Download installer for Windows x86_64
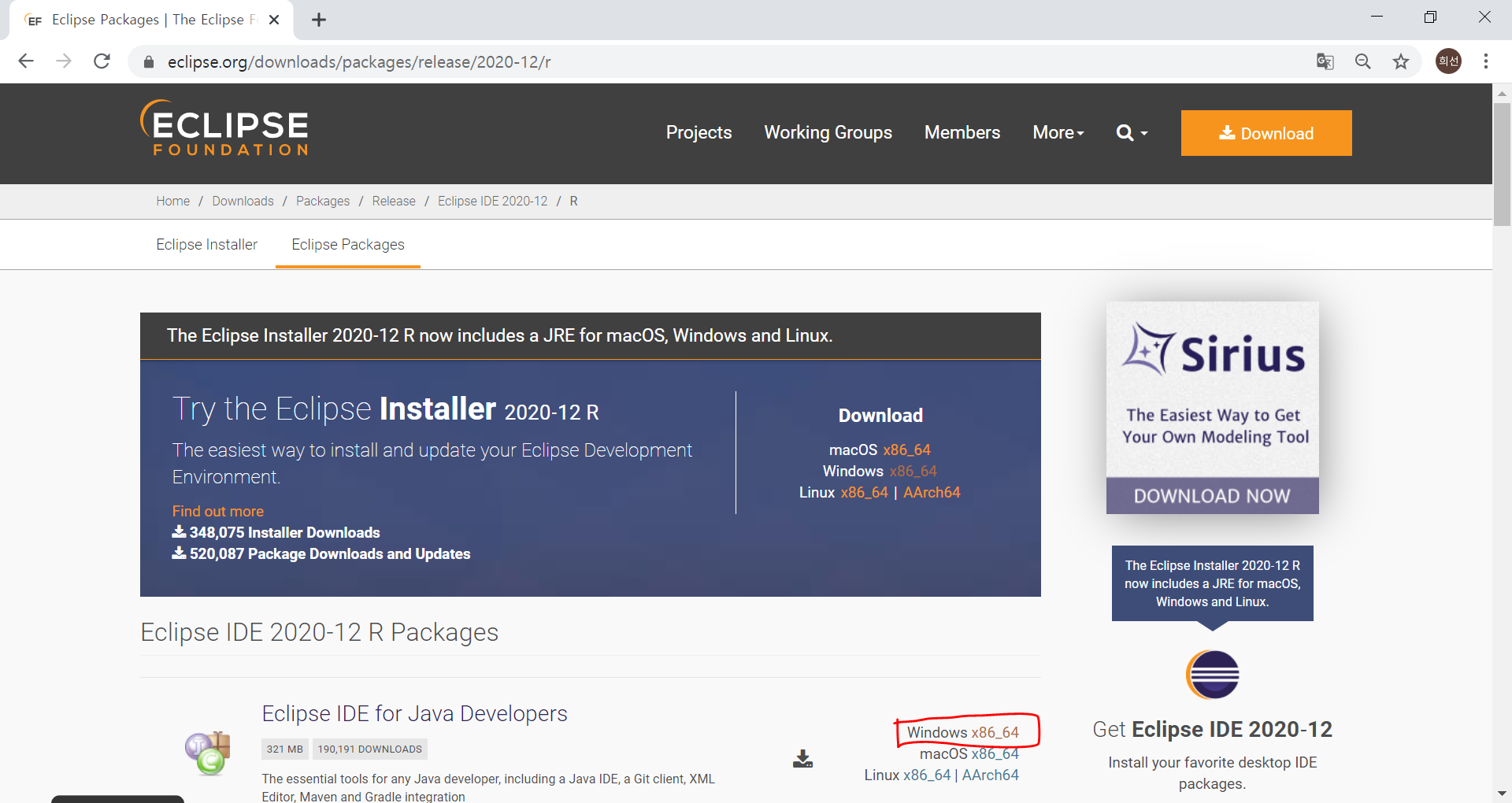Image resolution: width=1512 pixels, height=803 pixels. pos(913,471)
